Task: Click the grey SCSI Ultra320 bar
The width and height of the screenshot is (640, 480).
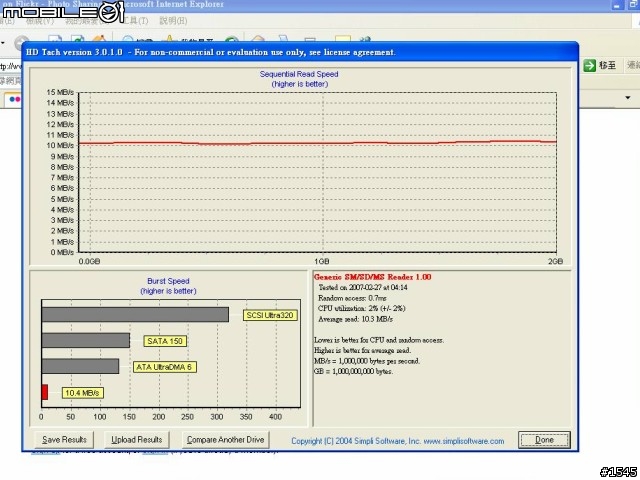Action: coord(135,315)
